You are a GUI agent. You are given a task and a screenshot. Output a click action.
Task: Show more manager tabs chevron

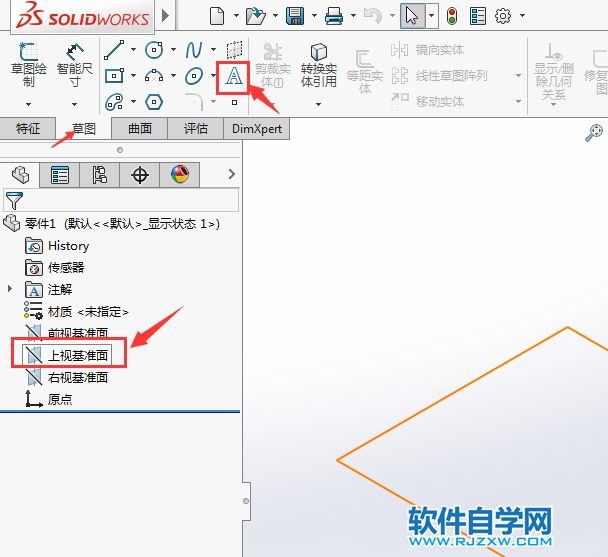tap(232, 174)
